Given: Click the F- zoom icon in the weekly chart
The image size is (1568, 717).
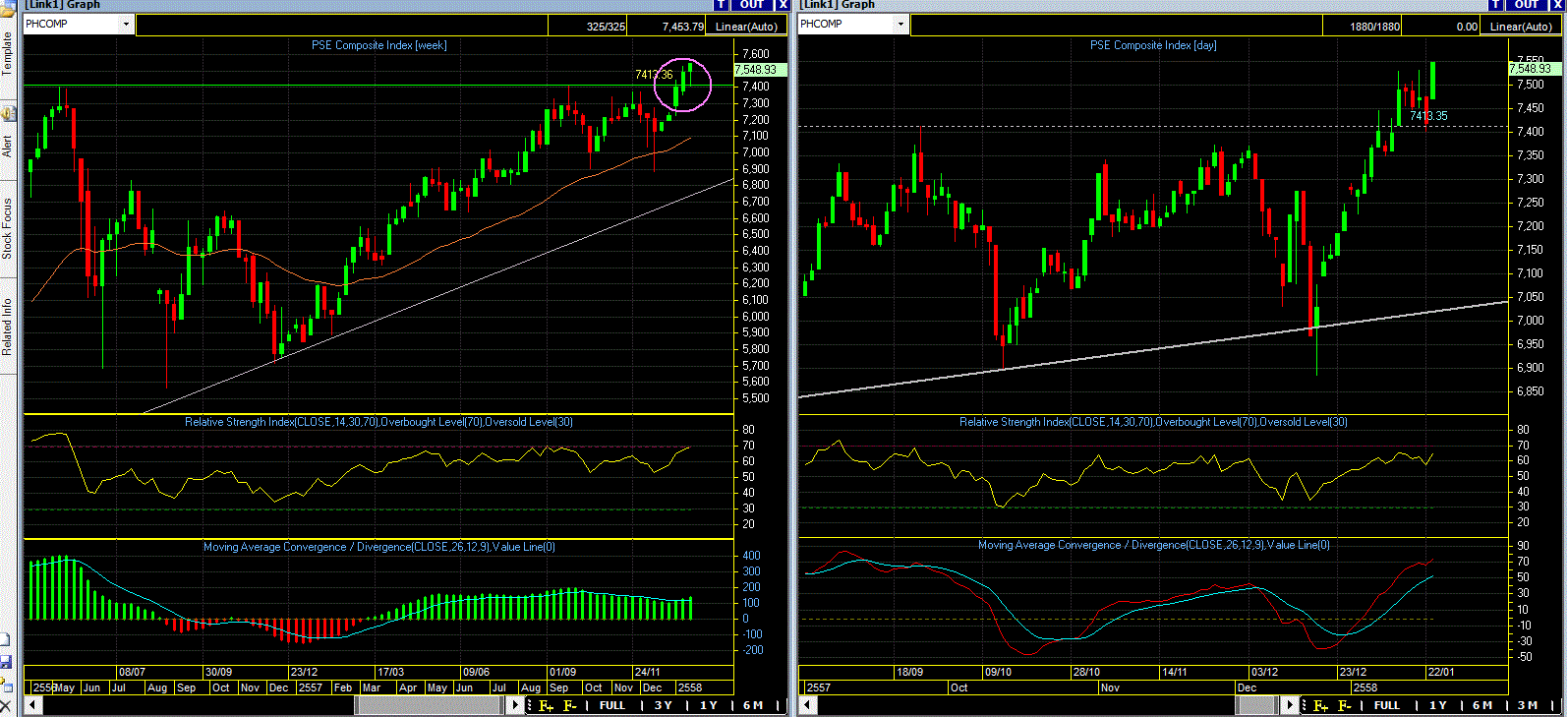Looking at the screenshot, I should pyautogui.click(x=570, y=705).
